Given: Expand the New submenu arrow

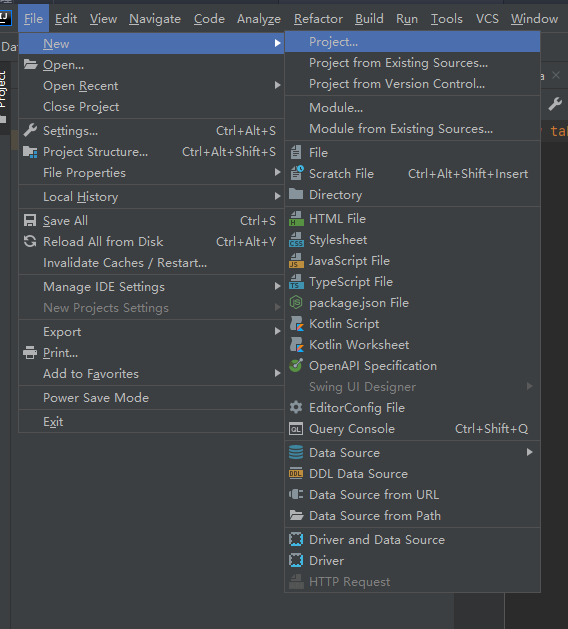Looking at the screenshot, I should tap(277, 43).
